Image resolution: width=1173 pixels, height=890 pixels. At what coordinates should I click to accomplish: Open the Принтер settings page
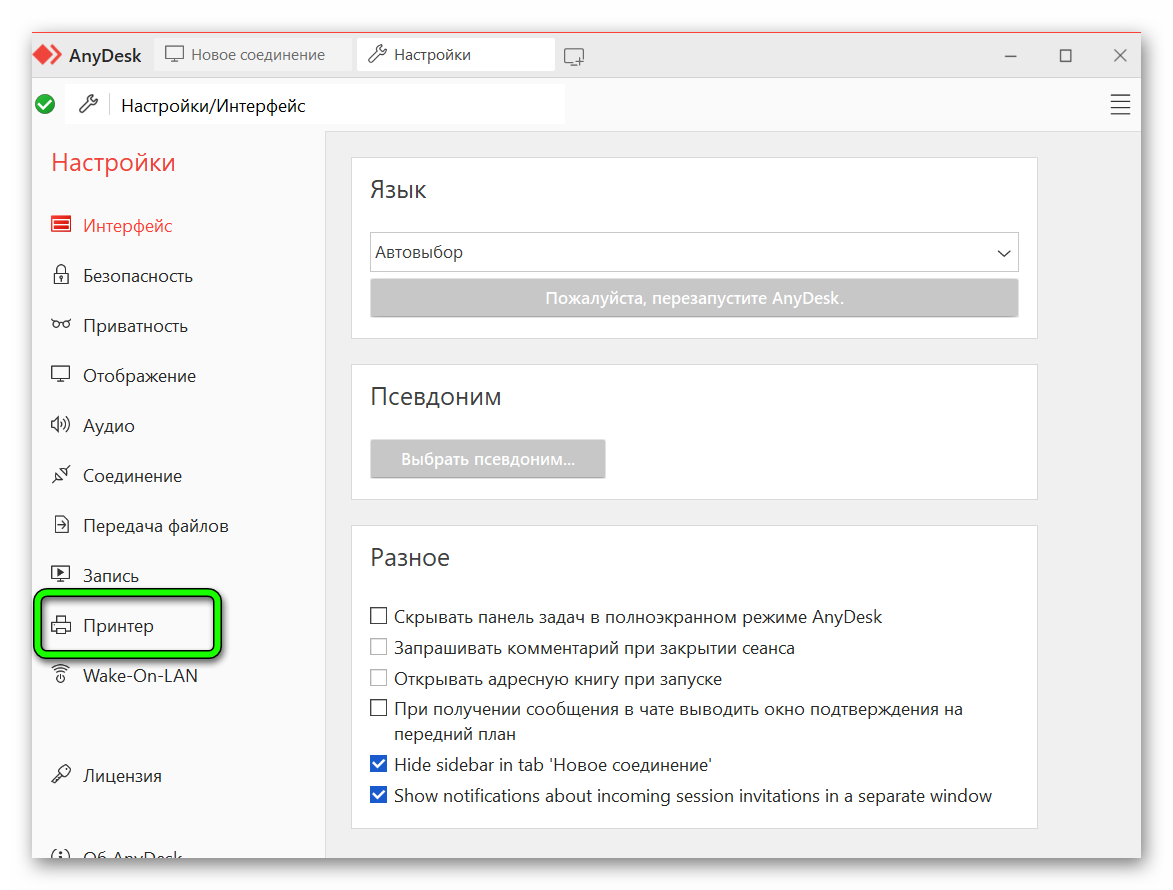coord(118,625)
